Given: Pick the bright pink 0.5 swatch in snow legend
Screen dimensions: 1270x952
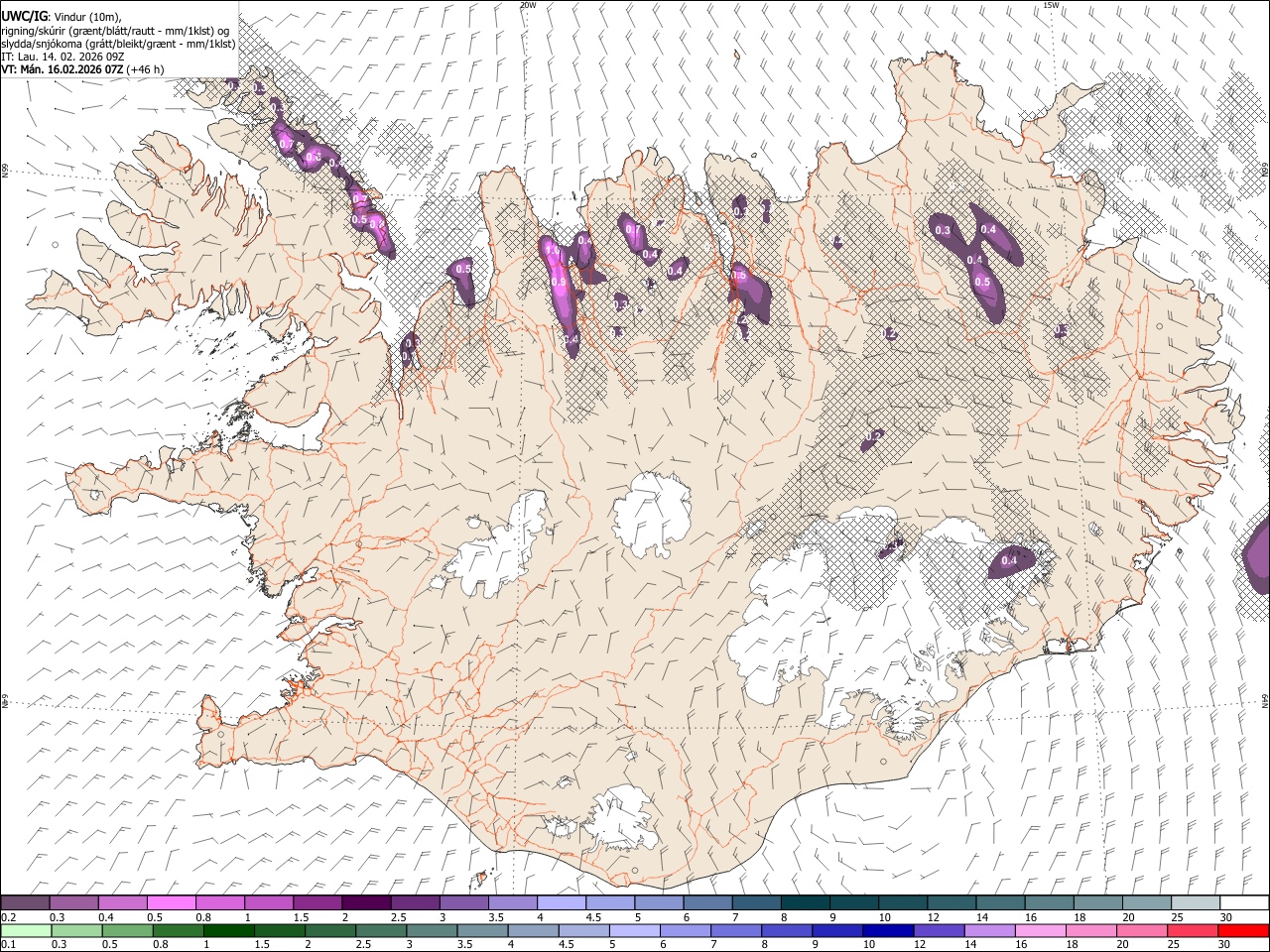Looking at the screenshot, I should pyautogui.click(x=172, y=902).
